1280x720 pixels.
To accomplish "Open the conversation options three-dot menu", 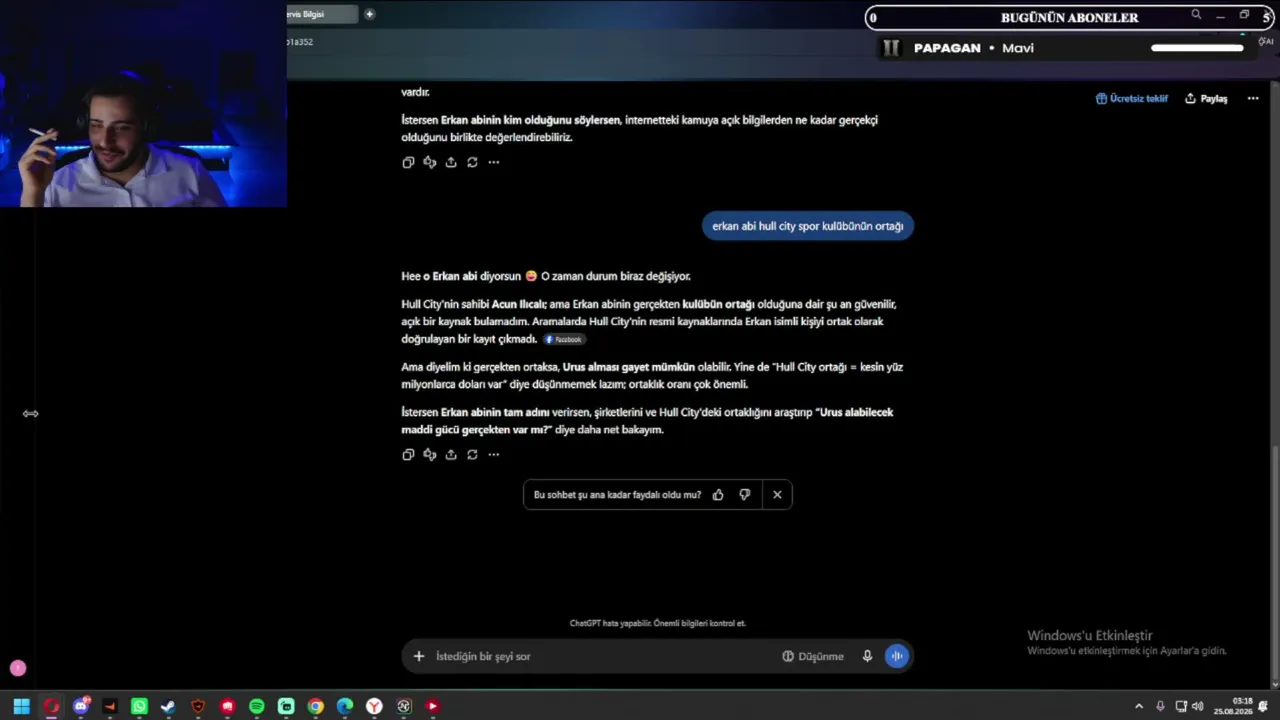I will (1253, 99).
